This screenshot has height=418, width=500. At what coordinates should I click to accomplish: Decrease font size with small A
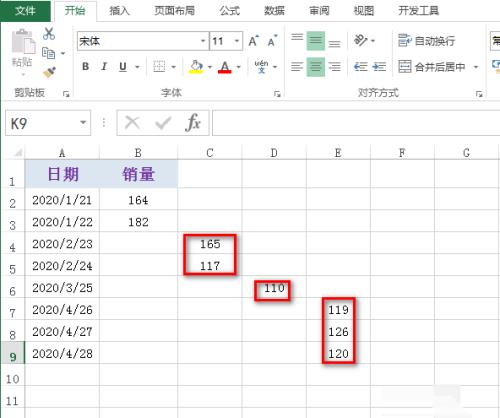(272, 41)
